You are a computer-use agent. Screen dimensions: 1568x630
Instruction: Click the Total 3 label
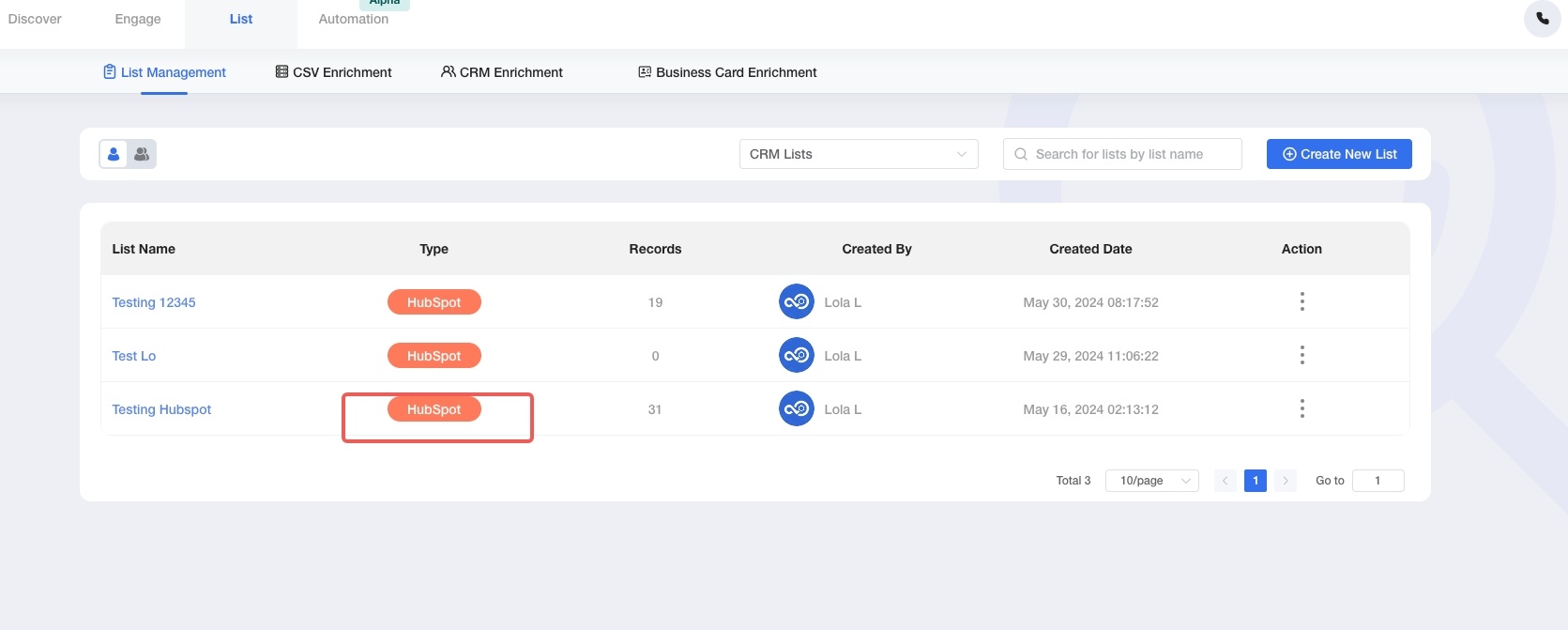pyautogui.click(x=1073, y=481)
